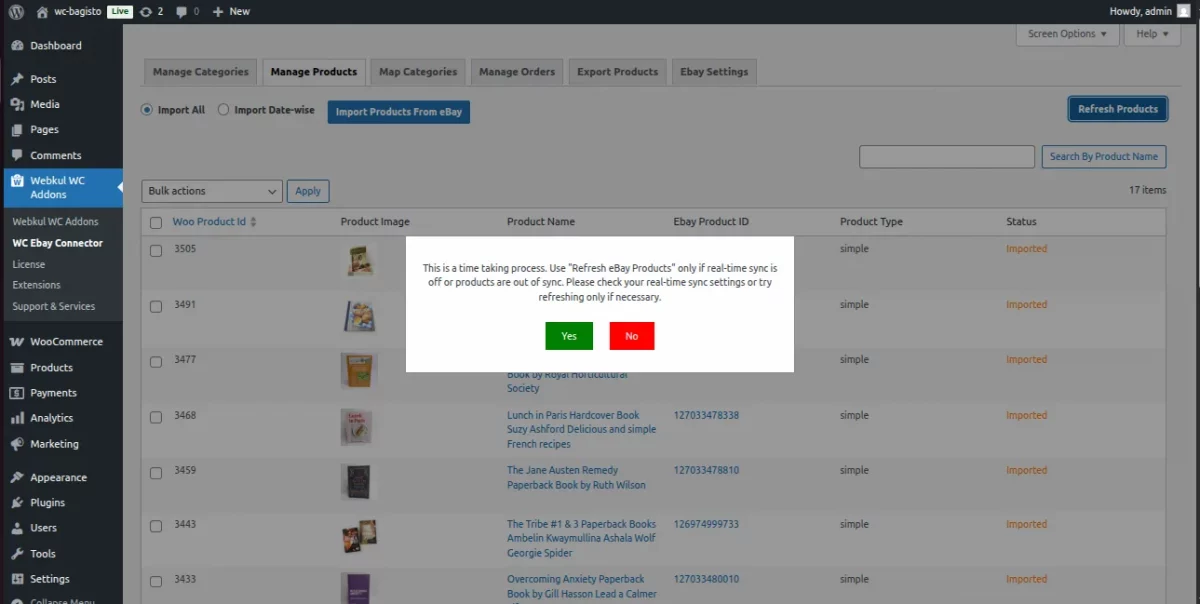
Task: Click the Analytics bar chart icon
Action: [x=17, y=418]
